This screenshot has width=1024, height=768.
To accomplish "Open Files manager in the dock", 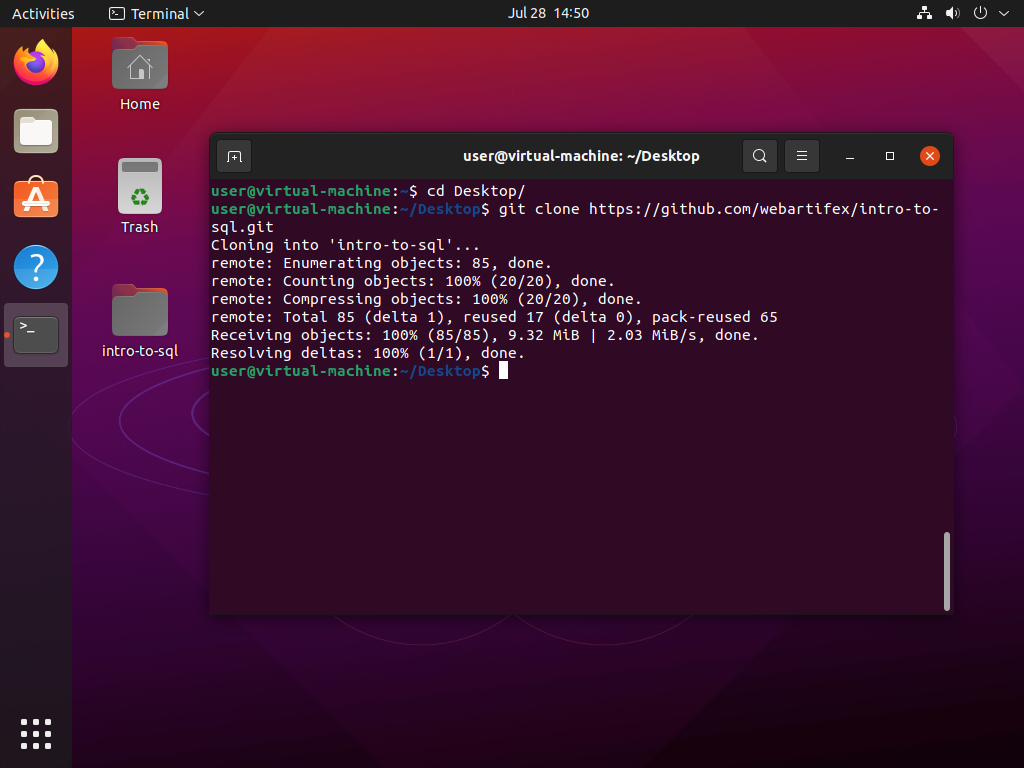I will pos(36,131).
